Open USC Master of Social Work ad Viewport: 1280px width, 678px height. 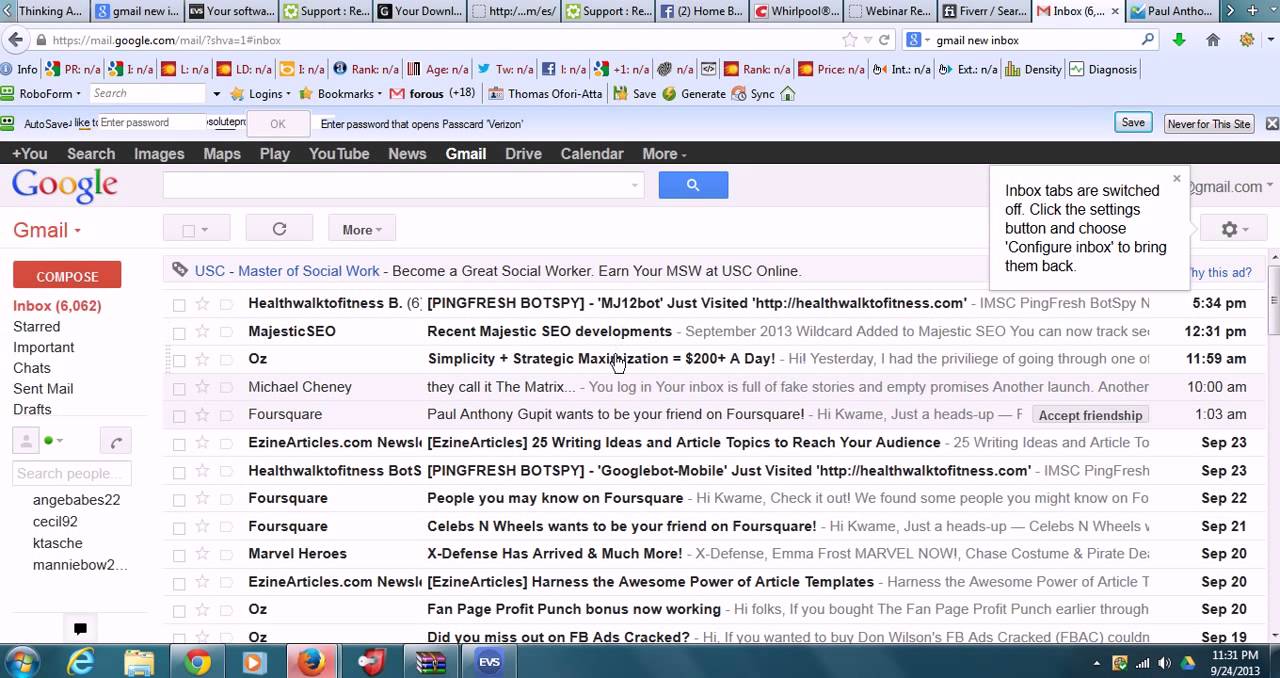287,270
